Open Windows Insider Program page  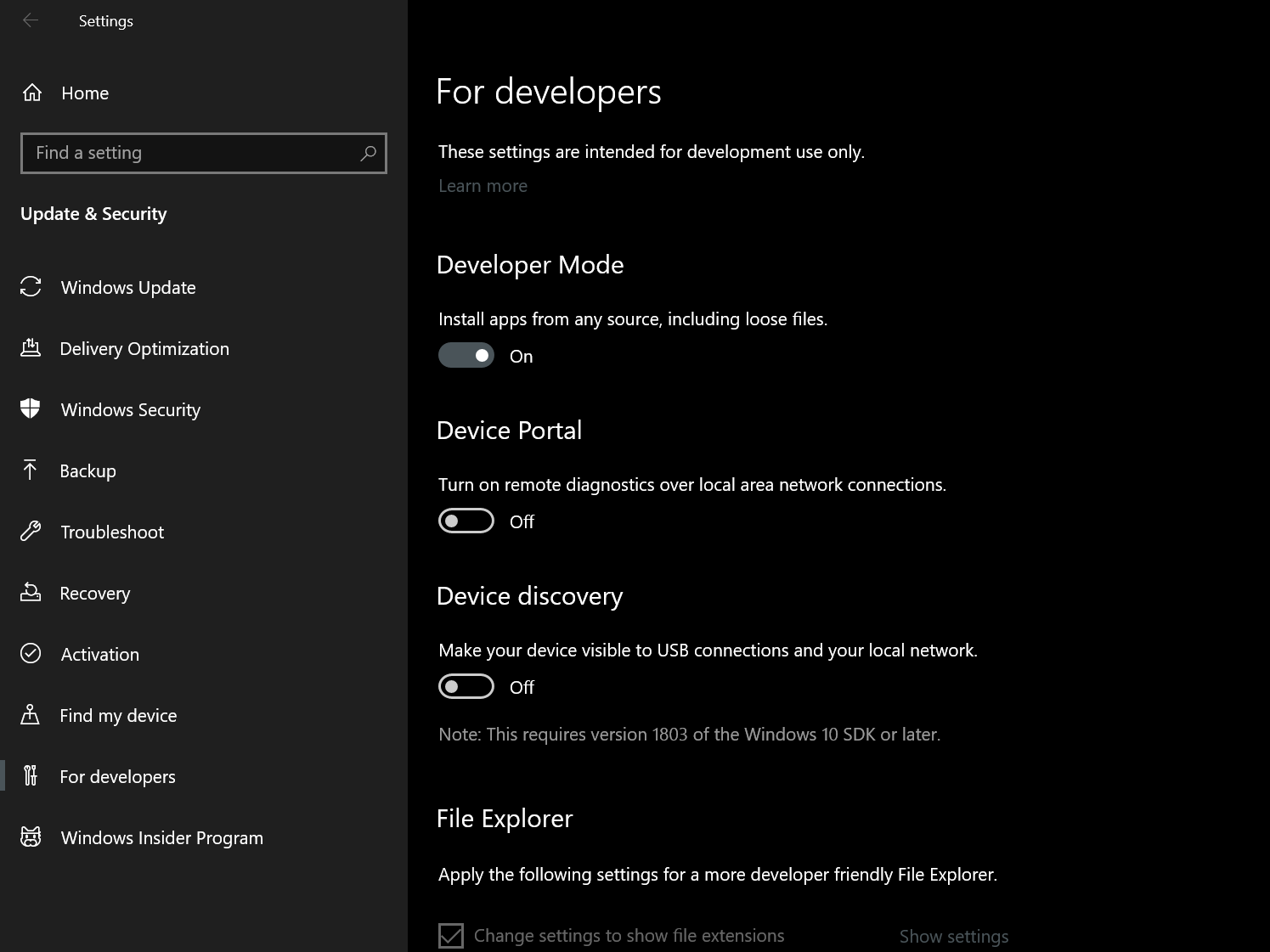point(204,837)
